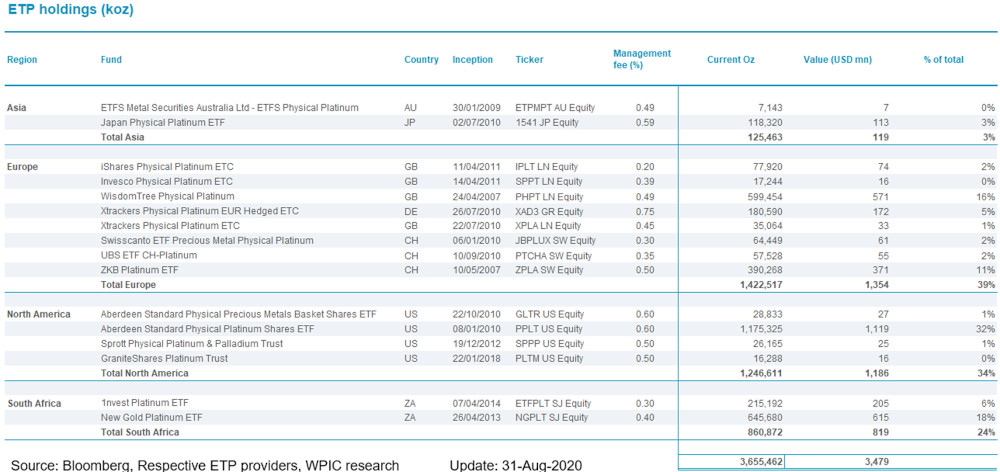
Task: Select Japan Physical Platinum ETF fund name
Action: (163, 122)
